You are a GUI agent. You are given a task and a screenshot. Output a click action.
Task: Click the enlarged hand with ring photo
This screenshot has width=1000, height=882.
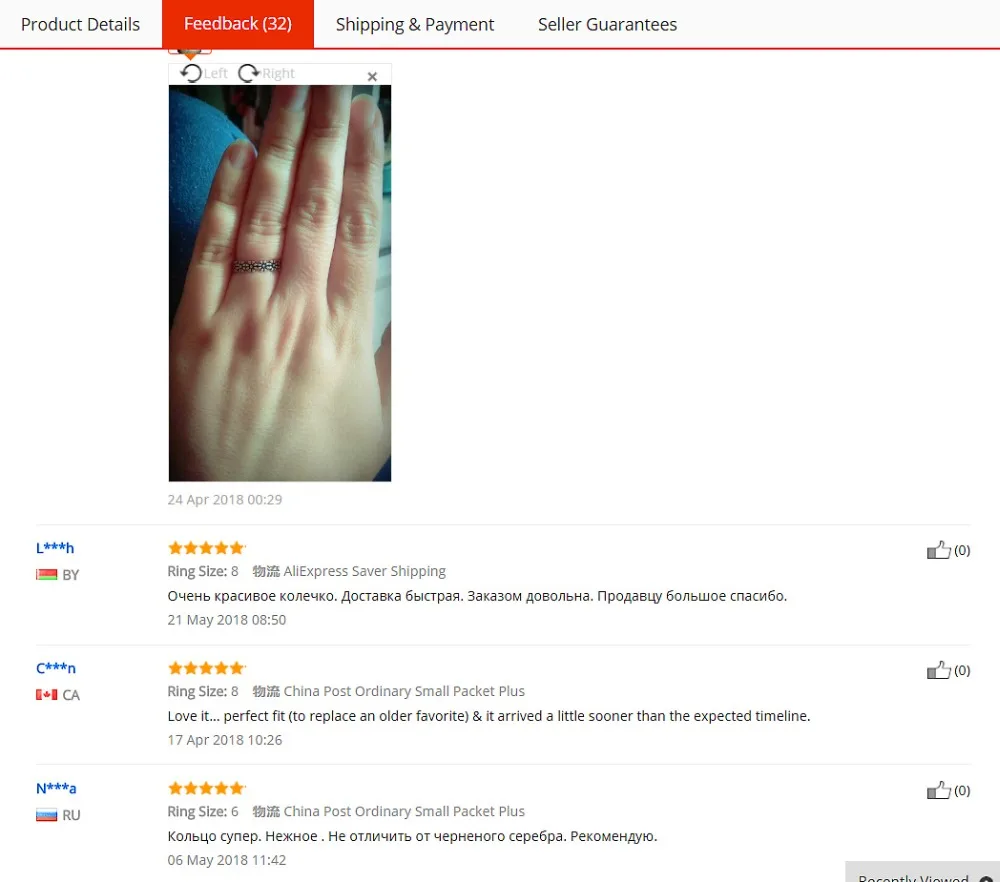279,283
